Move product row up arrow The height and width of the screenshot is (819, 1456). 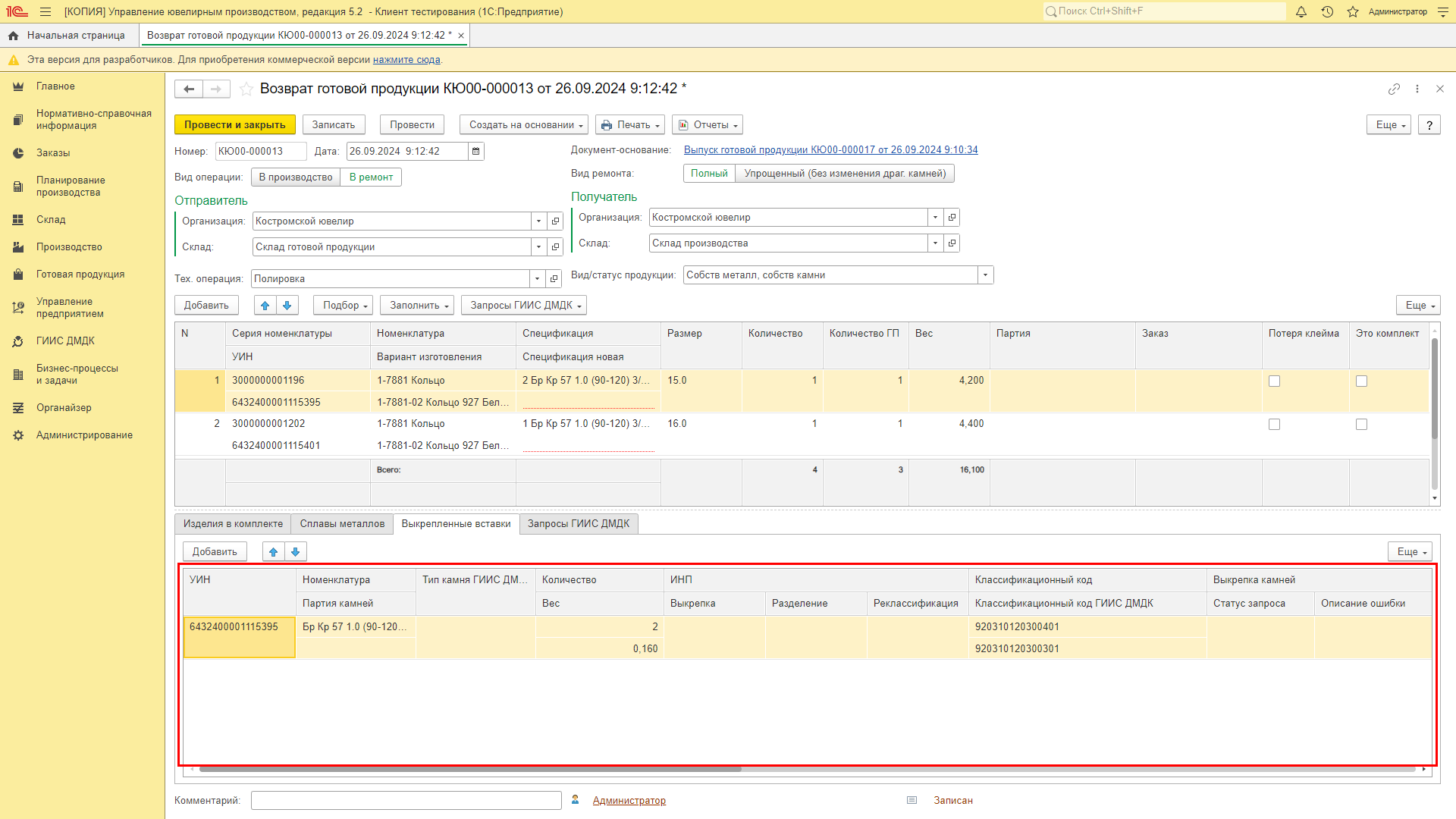point(265,306)
